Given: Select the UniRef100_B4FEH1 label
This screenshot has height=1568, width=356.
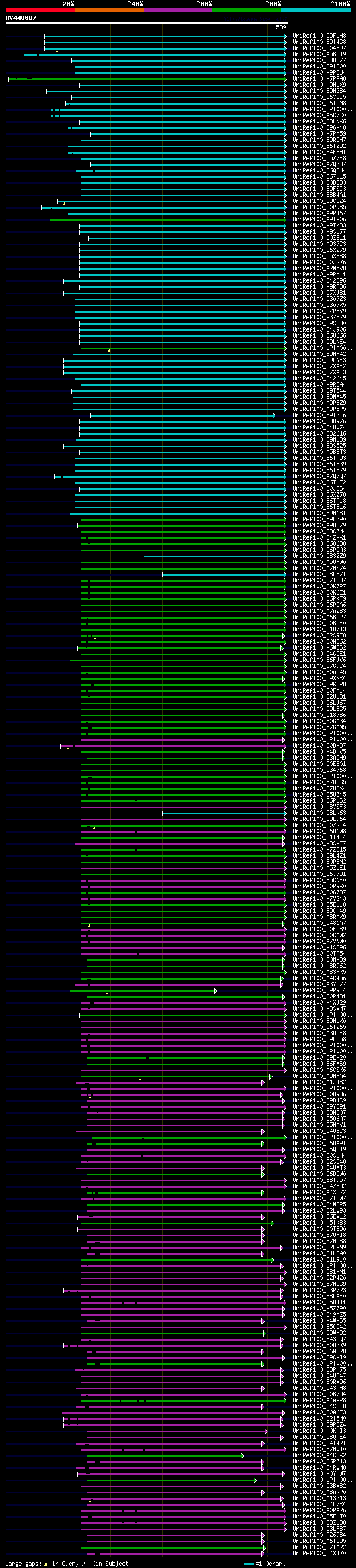Looking at the screenshot, I should click(x=319, y=152).
